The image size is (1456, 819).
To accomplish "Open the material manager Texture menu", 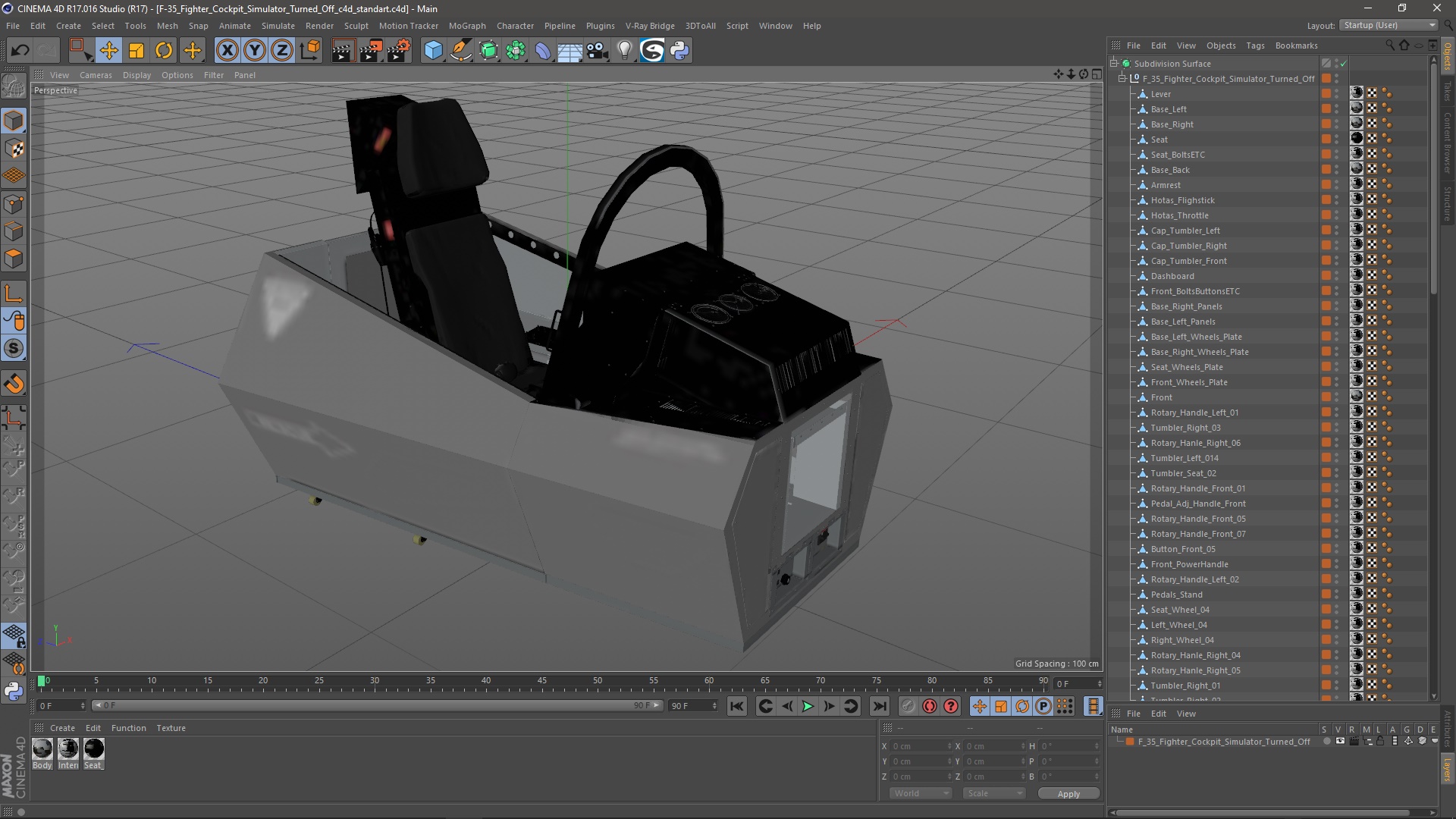I will 171,728.
